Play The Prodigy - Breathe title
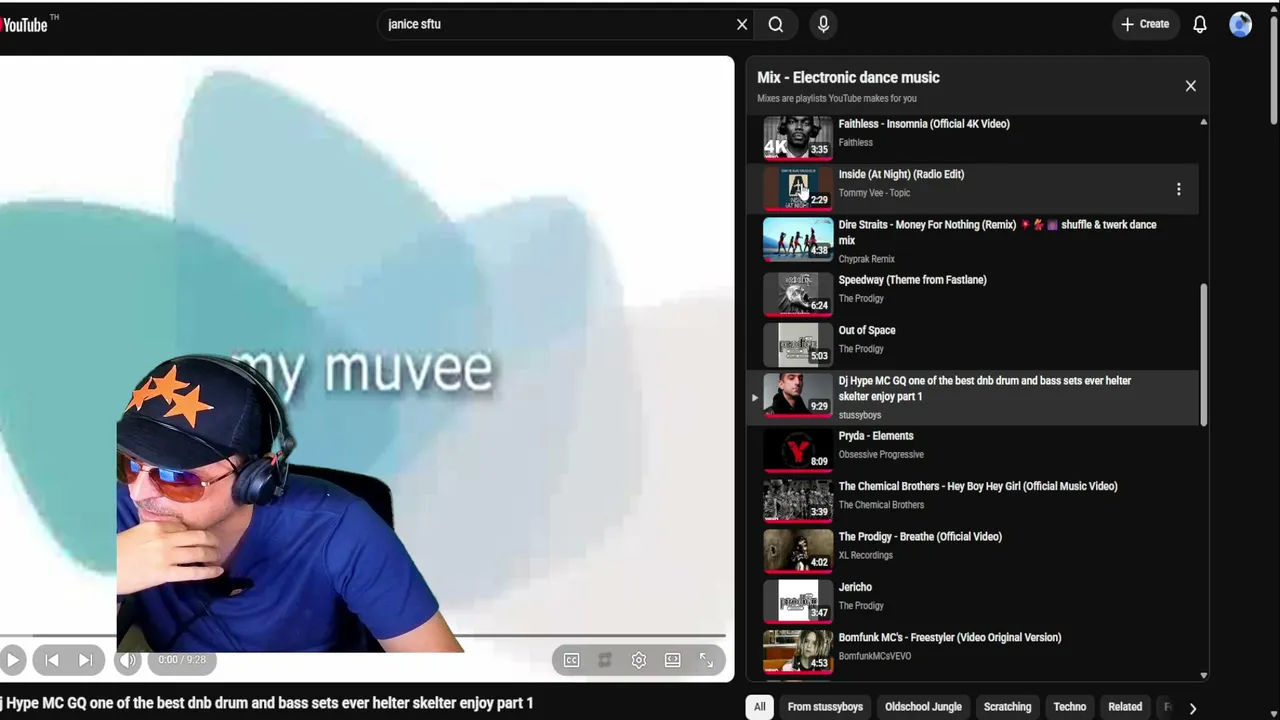Image resolution: width=1280 pixels, height=720 pixels. click(x=920, y=537)
